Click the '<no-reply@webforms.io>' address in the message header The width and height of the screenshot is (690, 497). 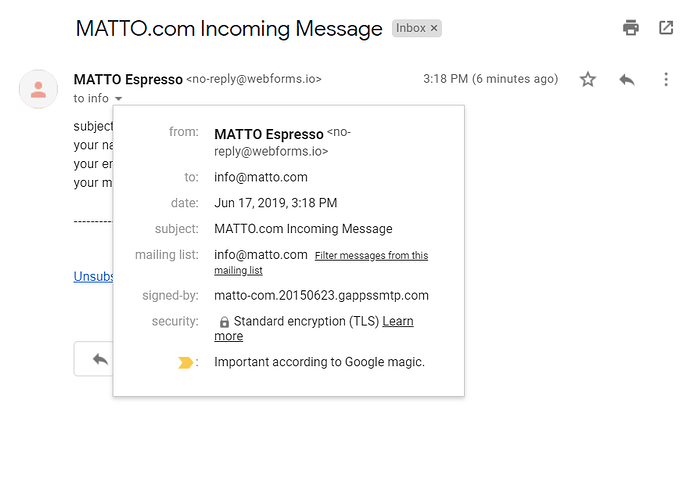(254, 79)
